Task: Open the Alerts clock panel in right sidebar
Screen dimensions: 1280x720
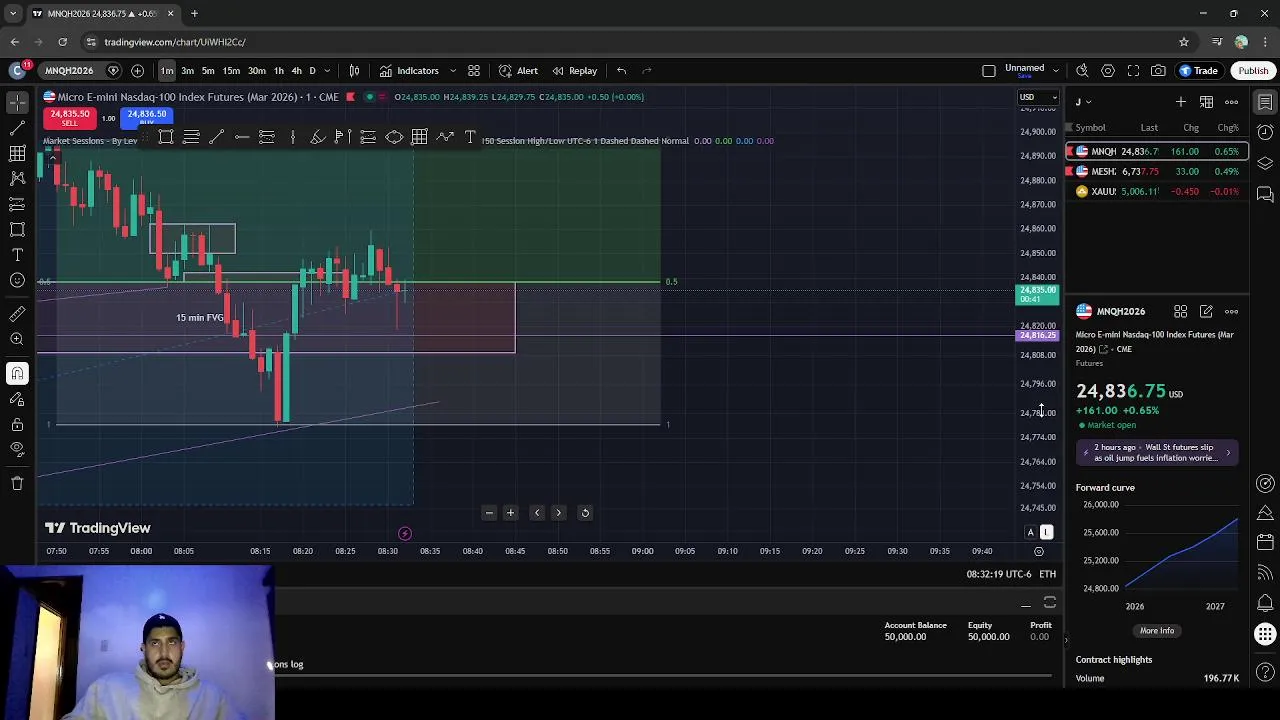Action: (1265, 133)
